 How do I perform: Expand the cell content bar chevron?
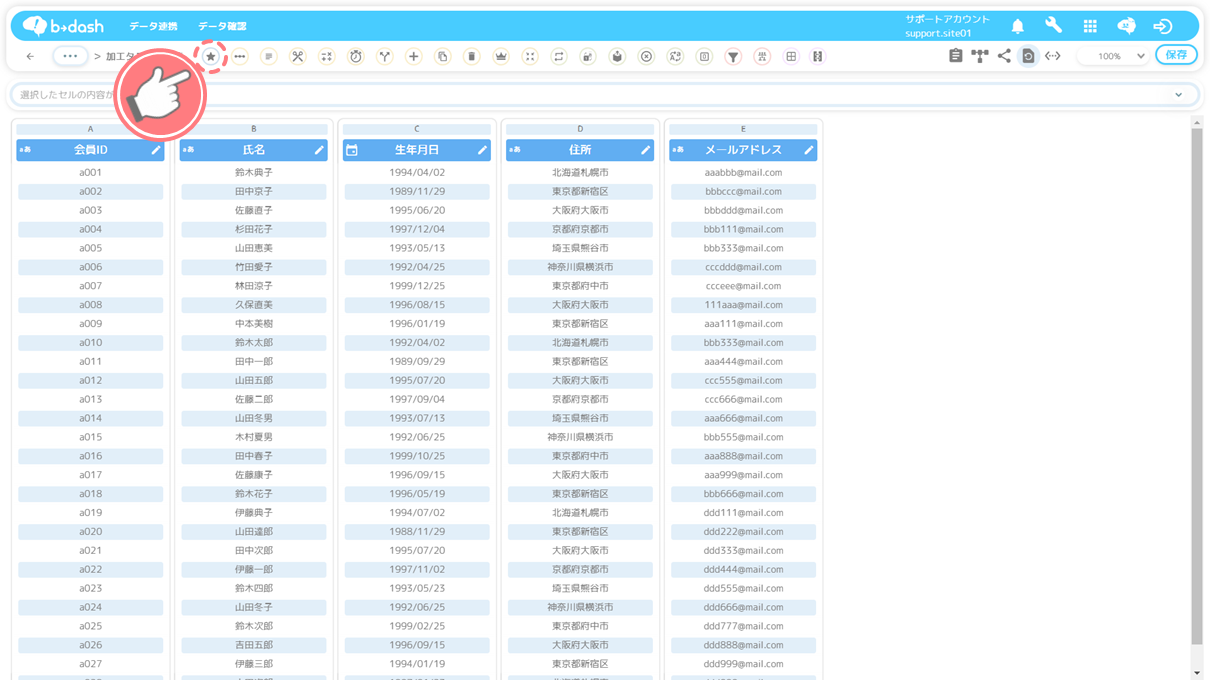point(1179,95)
